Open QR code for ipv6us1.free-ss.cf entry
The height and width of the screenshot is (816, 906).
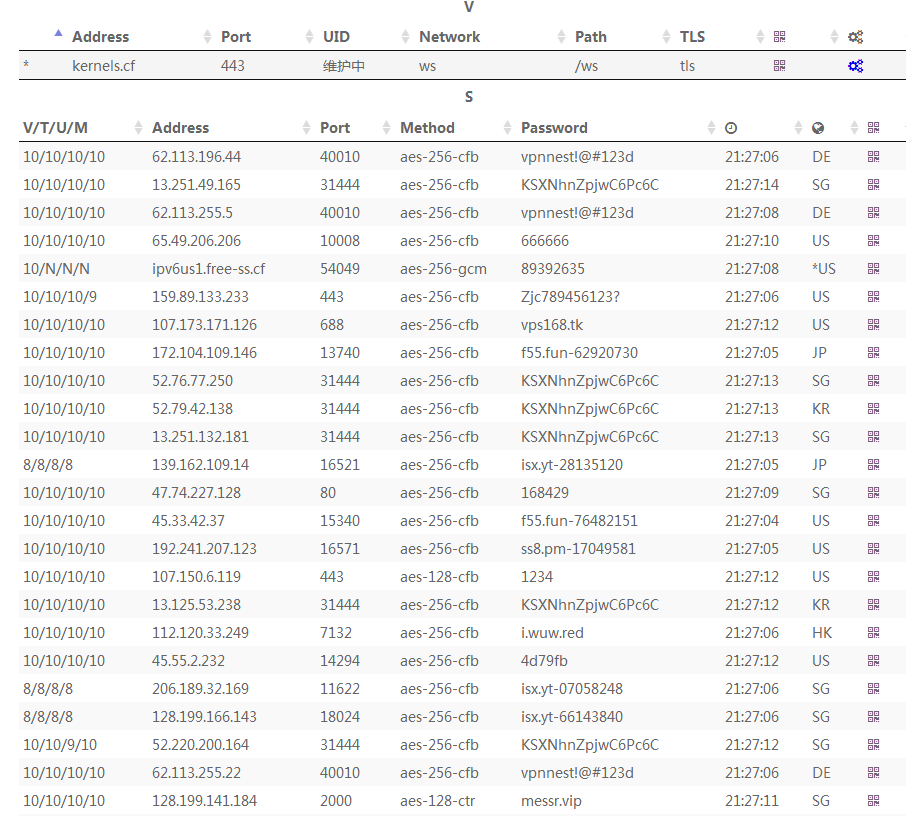point(873,269)
